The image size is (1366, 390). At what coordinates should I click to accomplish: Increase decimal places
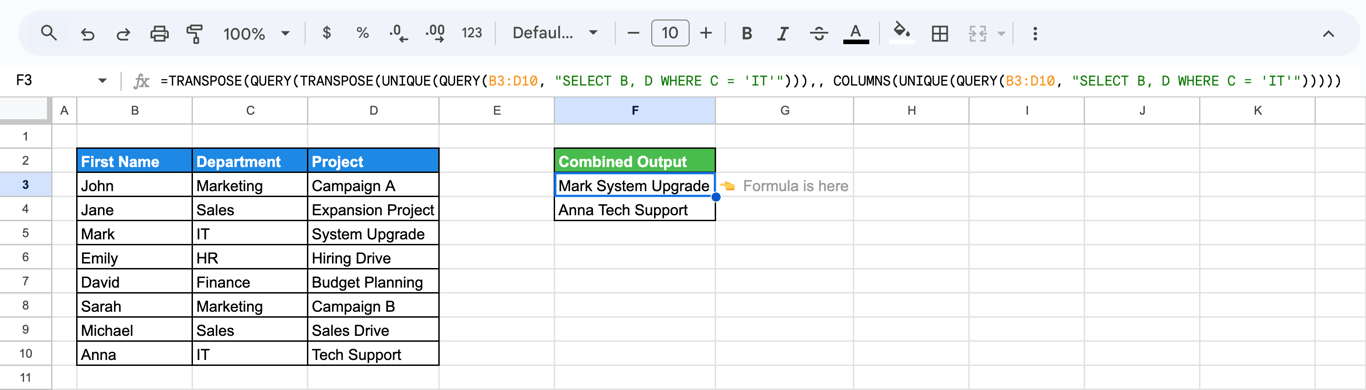pos(435,33)
